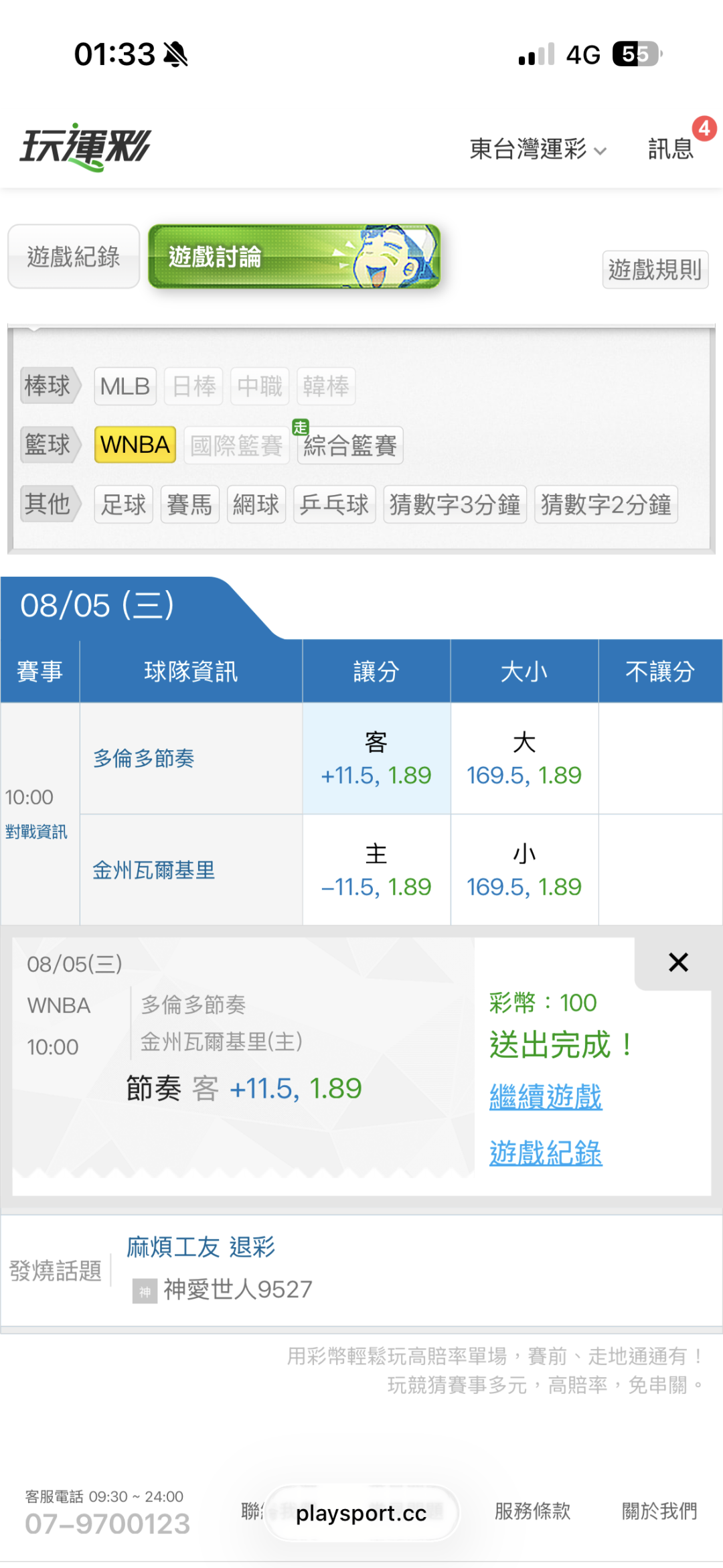
Task: Close the bet confirmation slip
Action: [678, 963]
